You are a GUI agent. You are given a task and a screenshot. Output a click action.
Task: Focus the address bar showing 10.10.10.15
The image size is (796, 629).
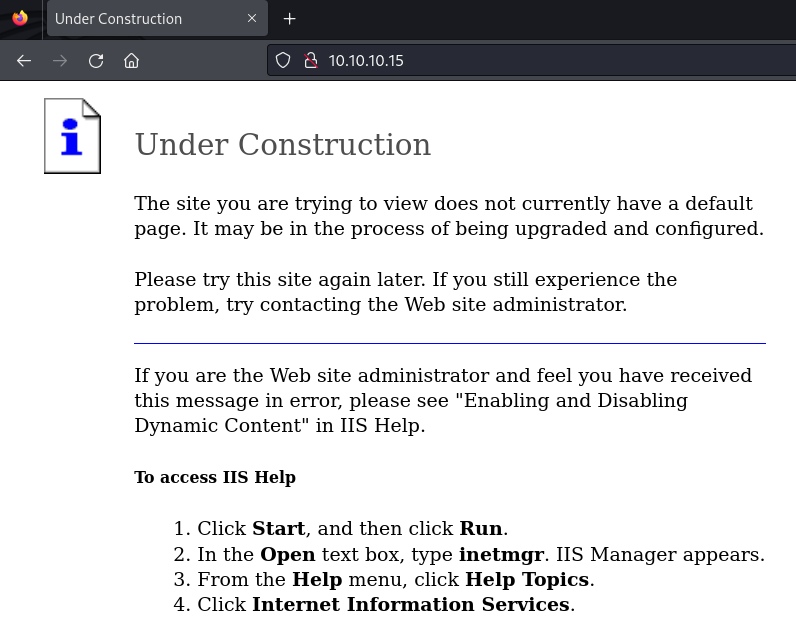click(532, 60)
